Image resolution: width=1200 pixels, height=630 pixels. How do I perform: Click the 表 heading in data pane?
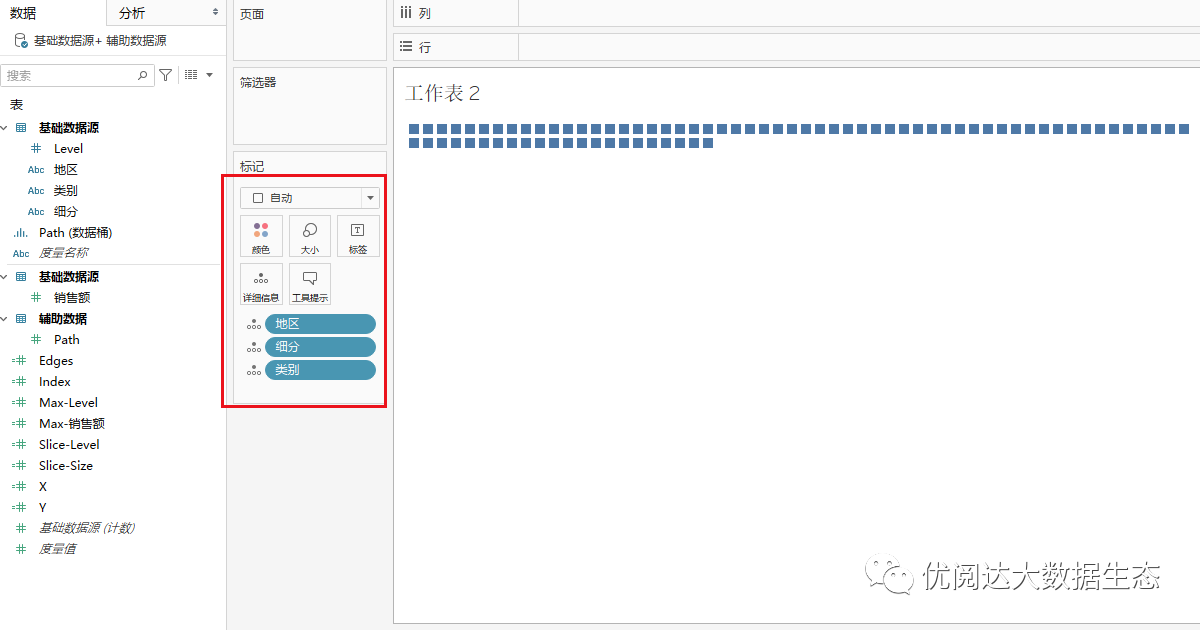(16, 105)
